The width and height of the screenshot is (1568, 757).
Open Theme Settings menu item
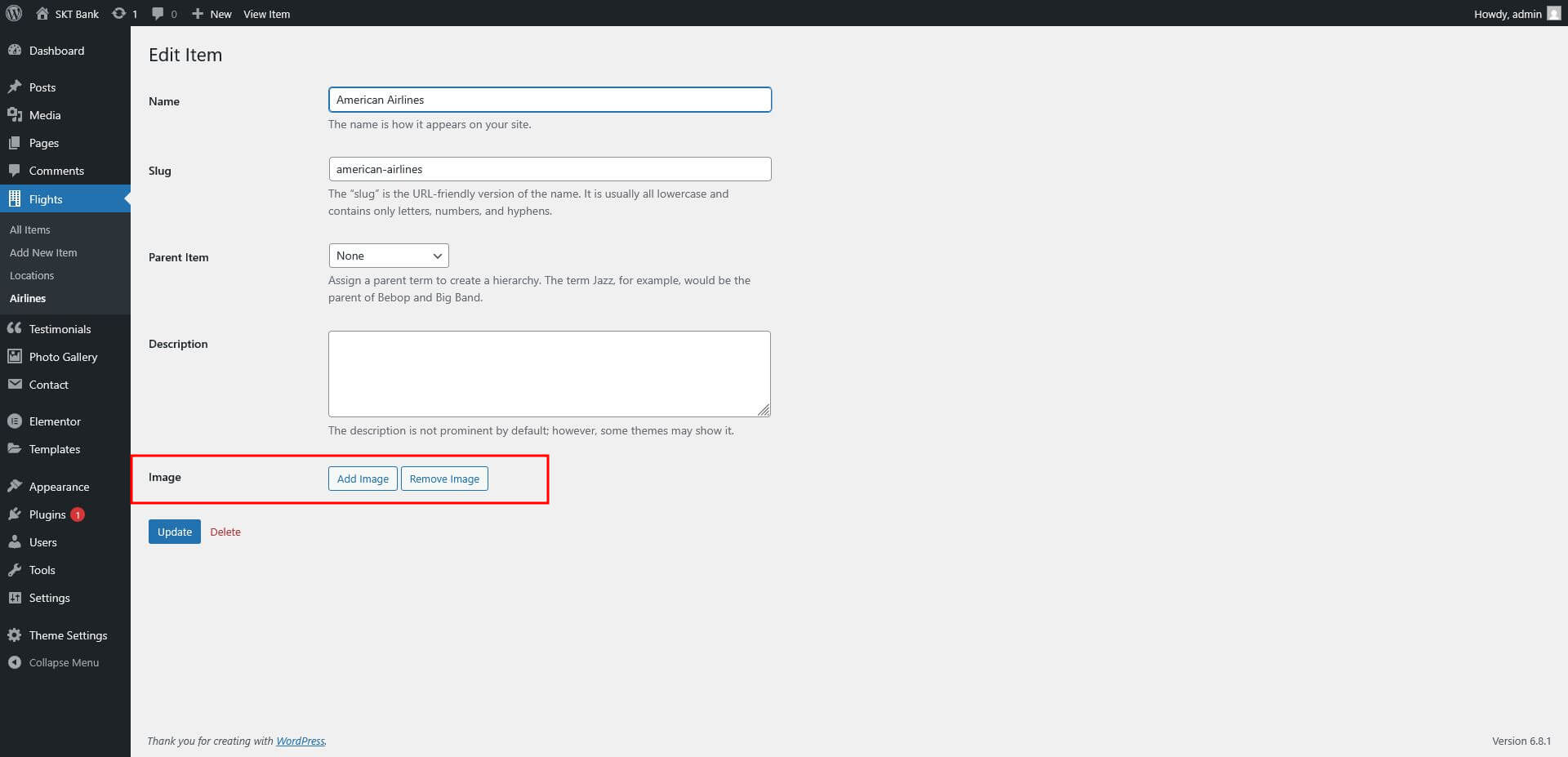pyautogui.click(x=65, y=635)
